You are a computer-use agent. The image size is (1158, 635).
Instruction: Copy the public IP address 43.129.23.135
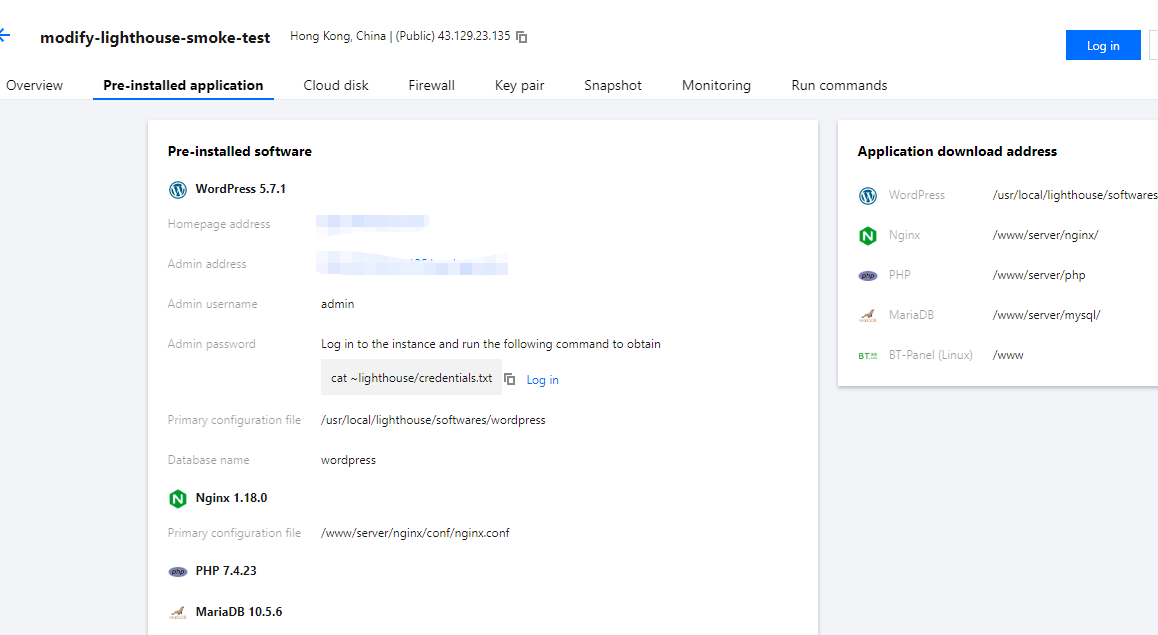[521, 37]
